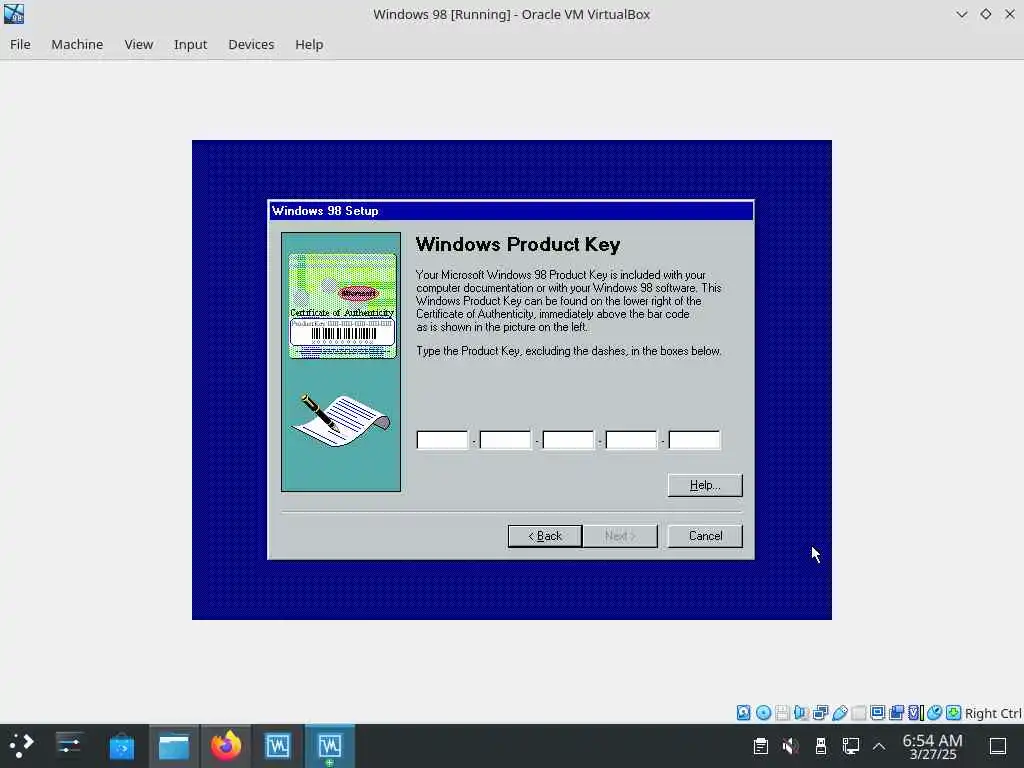Open the KDE application launcher
The height and width of the screenshot is (768, 1024).
(x=22, y=745)
